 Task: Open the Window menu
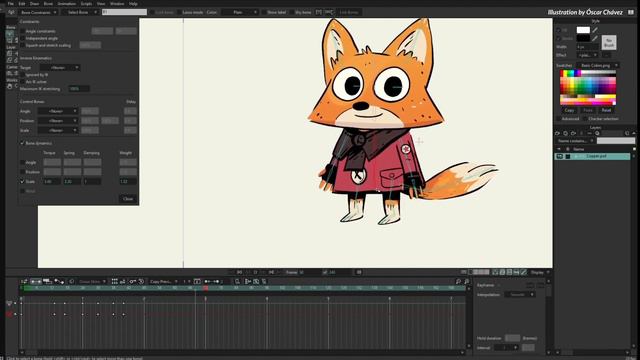pos(117,4)
